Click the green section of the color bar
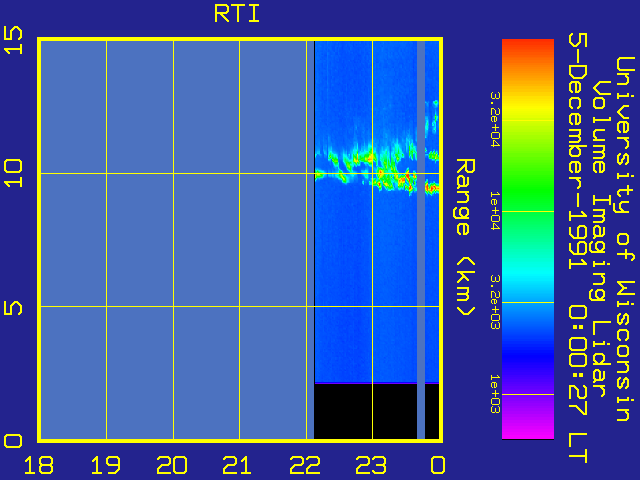Image resolution: width=640 pixels, height=480 pixels. (528, 192)
